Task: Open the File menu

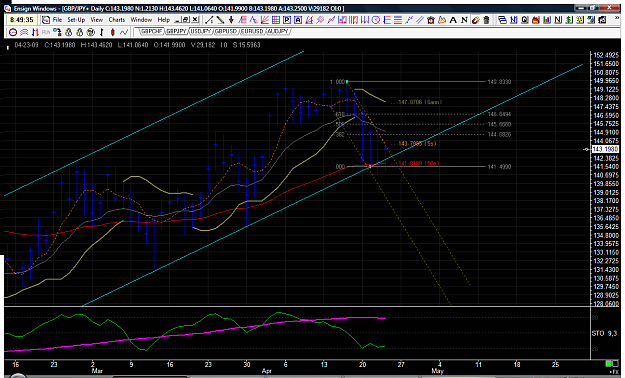Action: coord(57,20)
